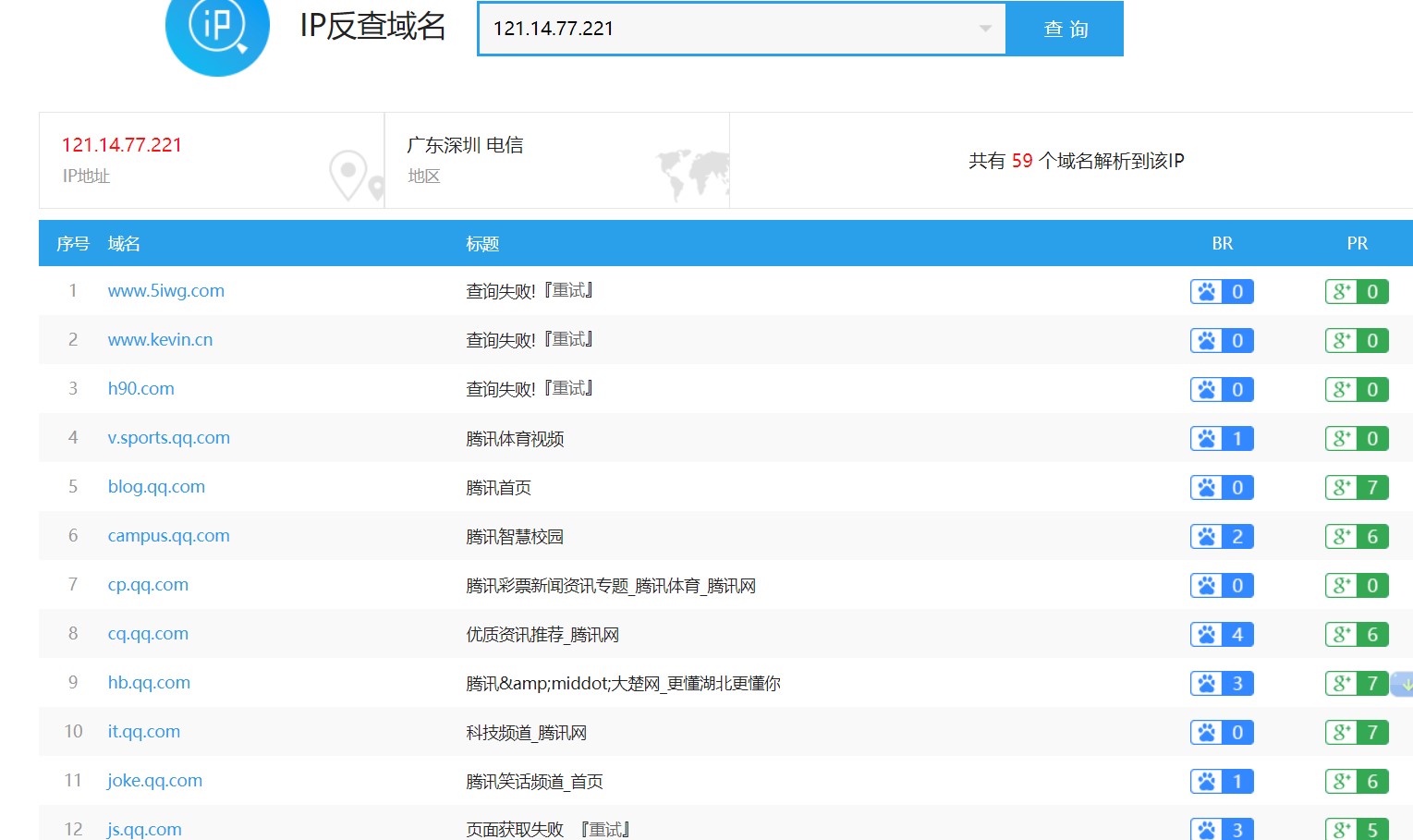1413x840 pixels.
Task: Click Google PR badge for h90.com
Action: pyautogui.click(x=1357, y=390)
